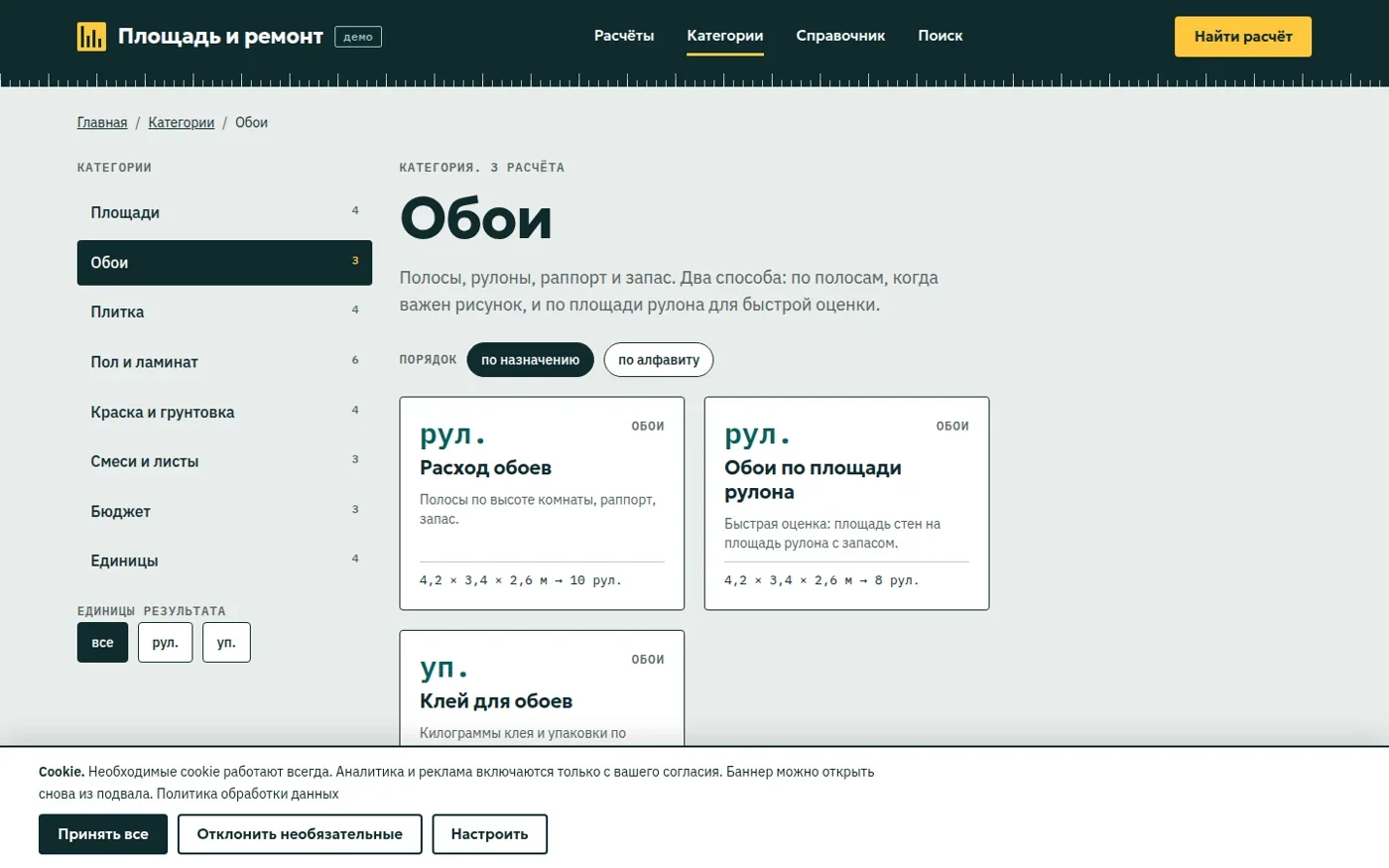This screenshot has width=1389, height=868.
Task: Sort cards по назначению
Action: pyautogui.click(x=531, y=360)
